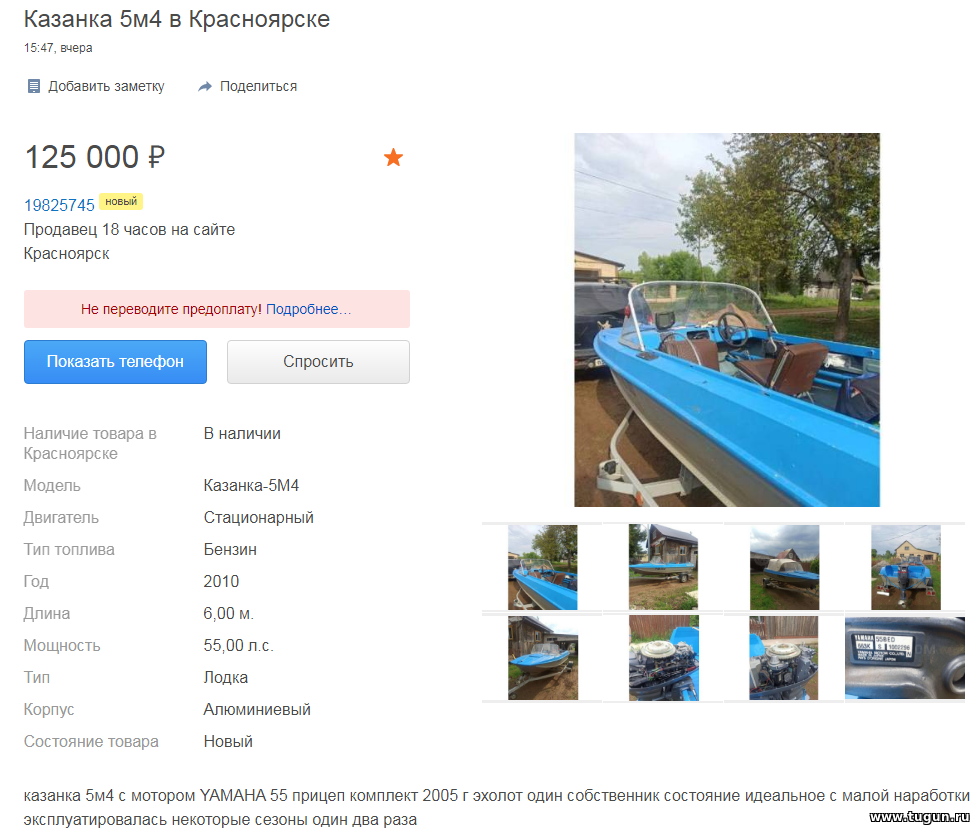Viewport: 980px width, 835px height.
Task: Select thumbnail showing boat stern with motor
Action: (906, 568)
